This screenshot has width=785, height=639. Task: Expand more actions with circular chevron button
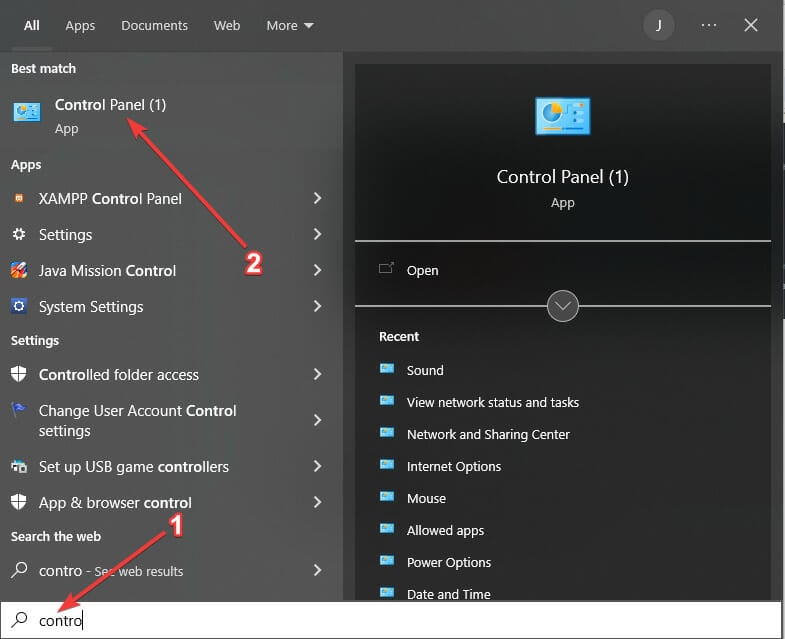563,306
